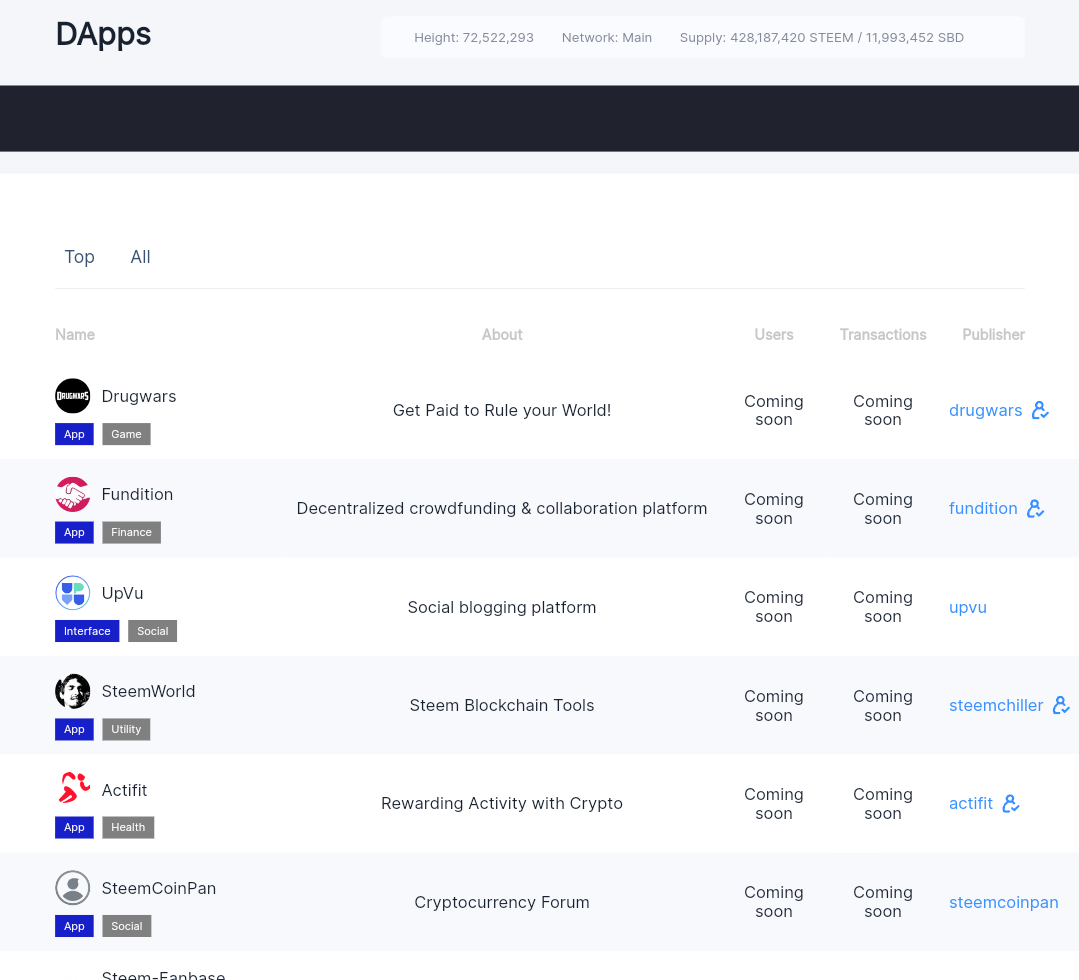Click the SteemCoinPan placeholder avatar icon

point(72,888)
